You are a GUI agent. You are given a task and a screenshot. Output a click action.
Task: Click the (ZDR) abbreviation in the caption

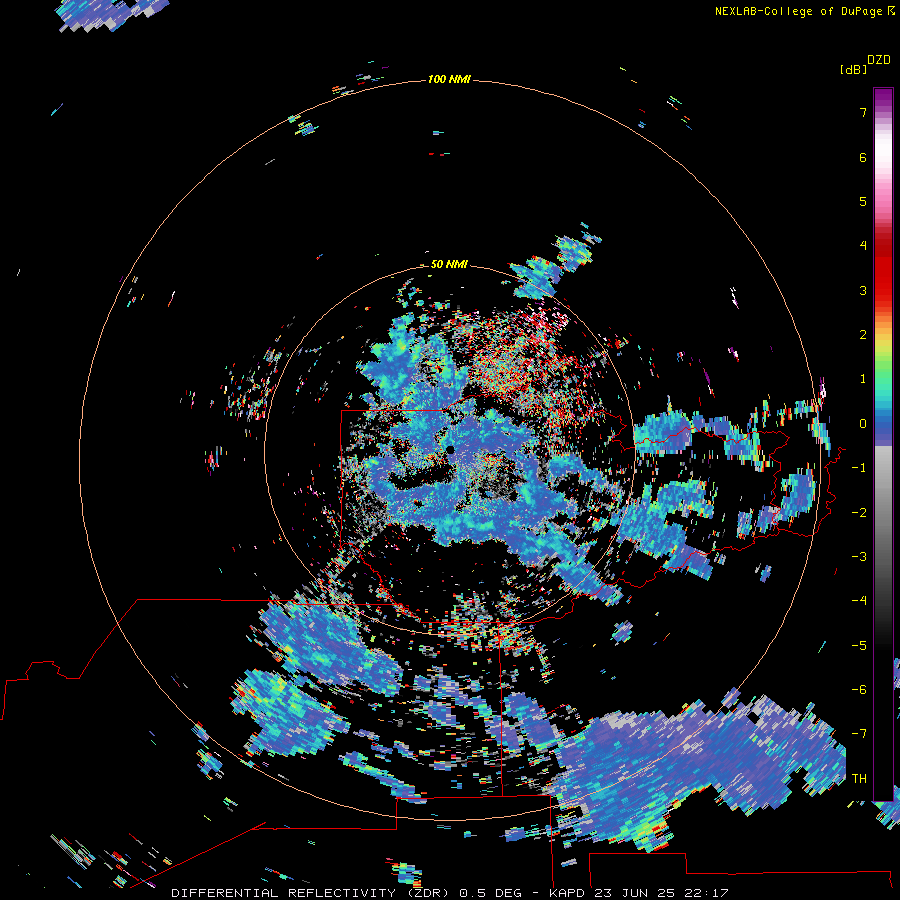(428, 893)
